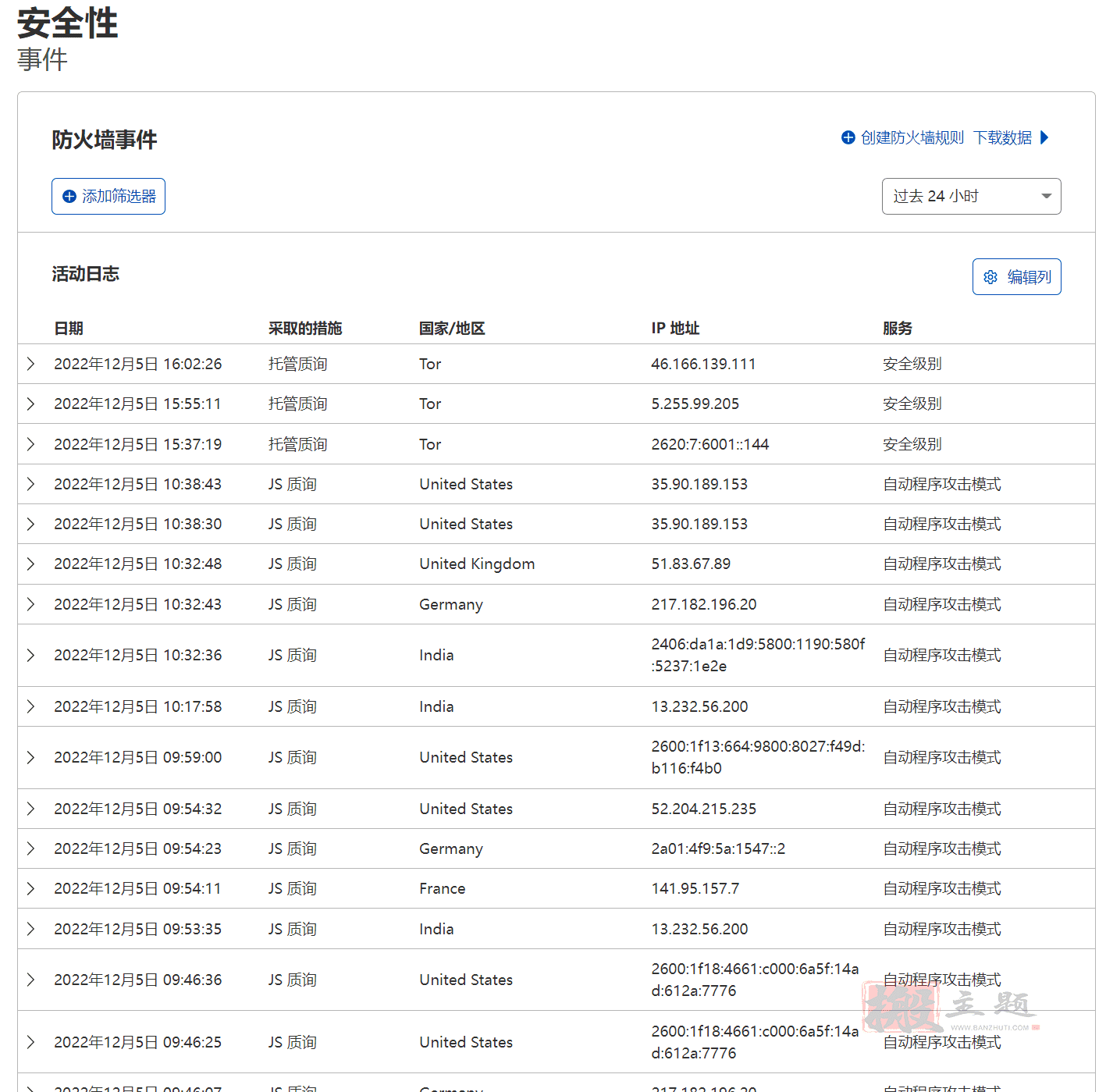Click 安全级别 in the 15:55:11 row

coord(912,404)
